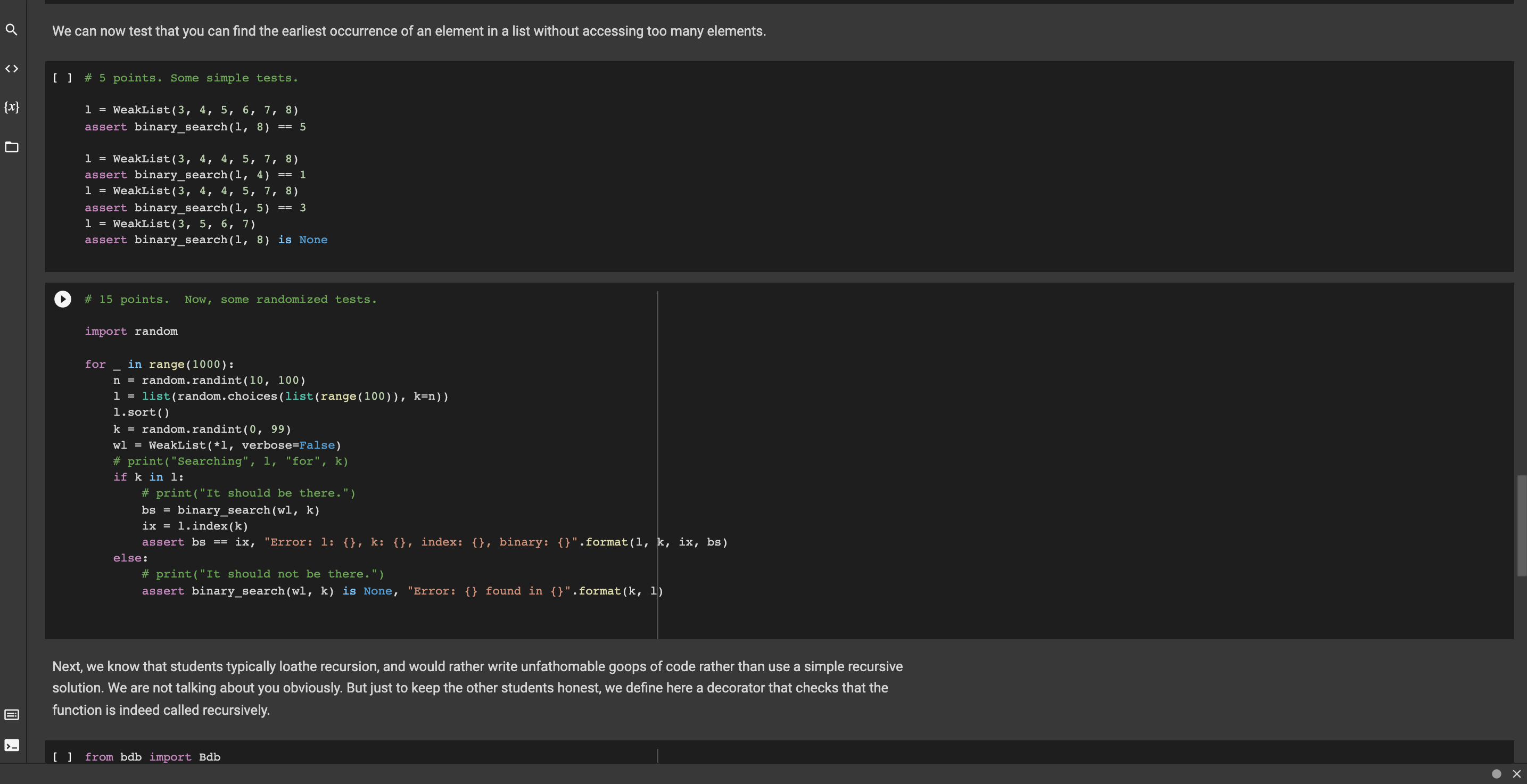
Task: Click on 'assert binary_search(l, 5) == 3' line
Action: coord(195,208)
